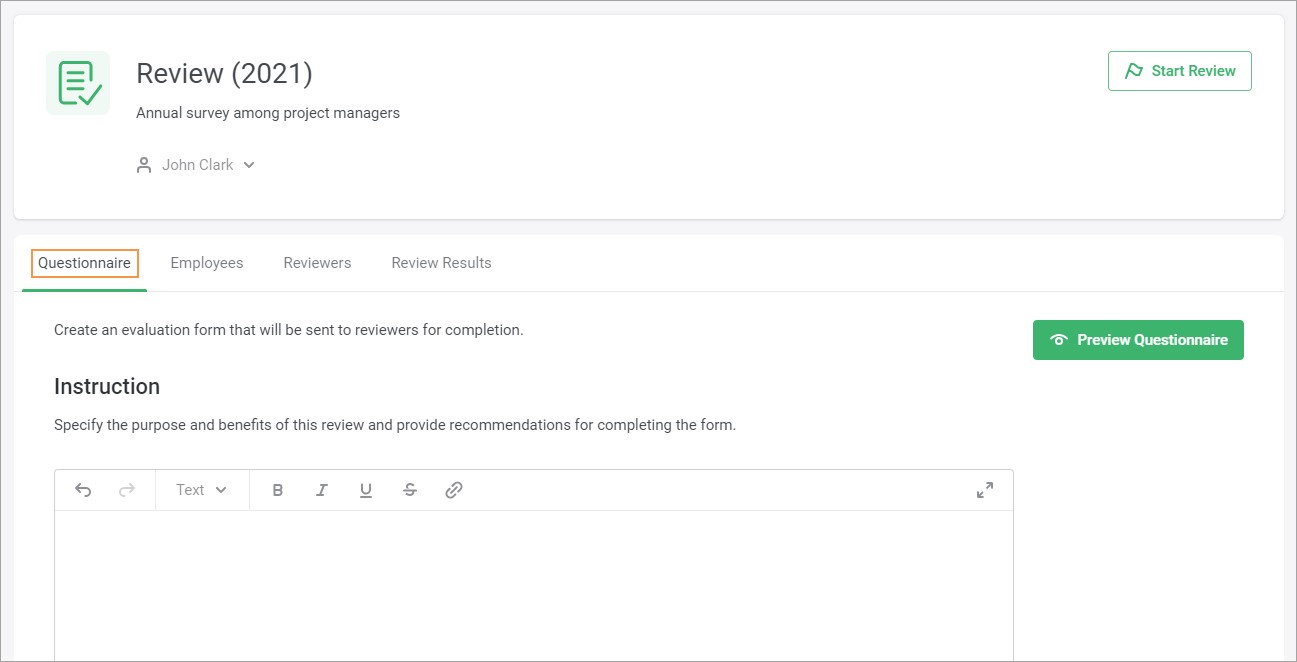Expand the editor to fullscreen

[985, 490]
